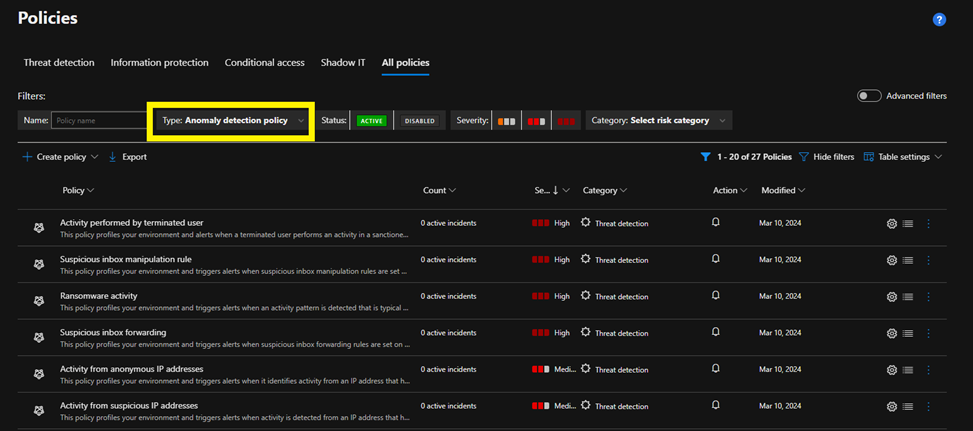
Task: Click the policy icon for Activity from suspicious IP addresses
Action: [x=38, y=411]
